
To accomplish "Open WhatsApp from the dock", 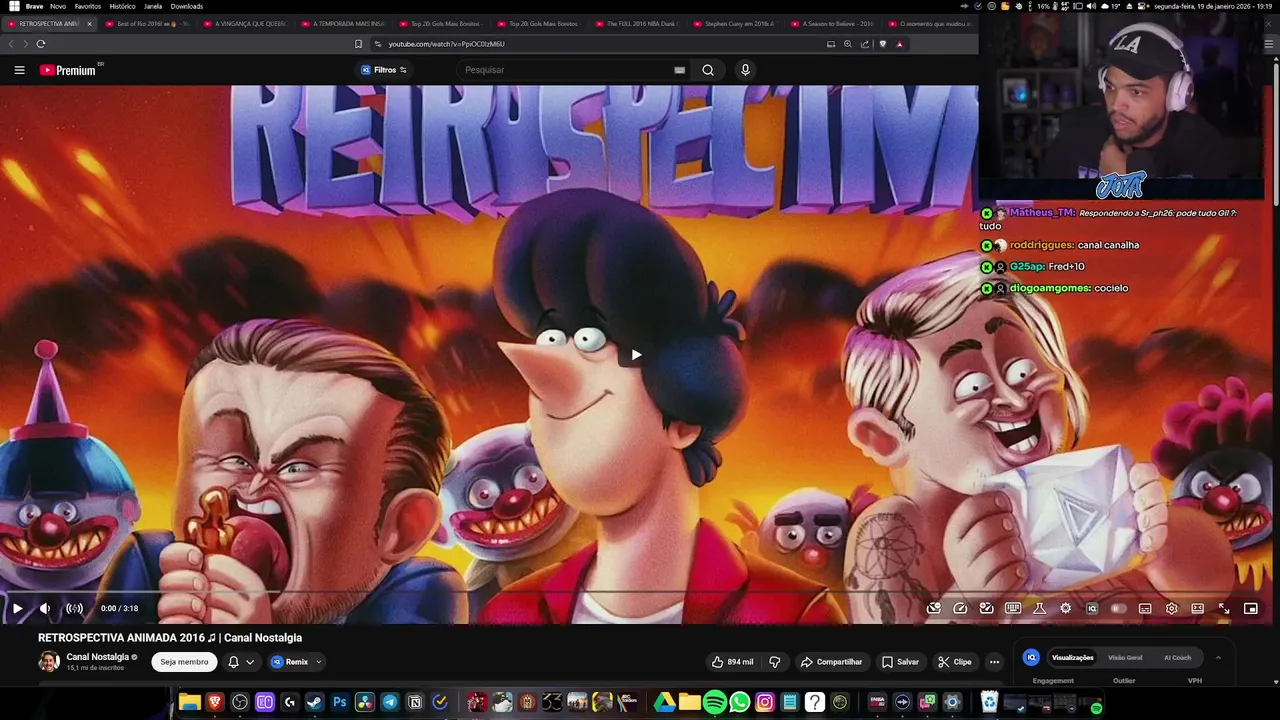I will click(x=740, y=703).
